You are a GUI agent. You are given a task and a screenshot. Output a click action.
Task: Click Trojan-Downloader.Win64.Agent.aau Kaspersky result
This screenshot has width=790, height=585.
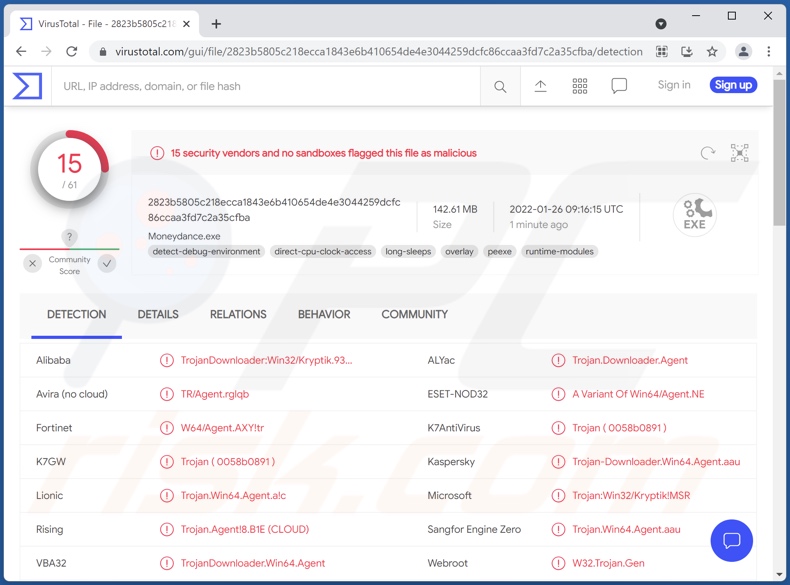(x=656, y=462)
